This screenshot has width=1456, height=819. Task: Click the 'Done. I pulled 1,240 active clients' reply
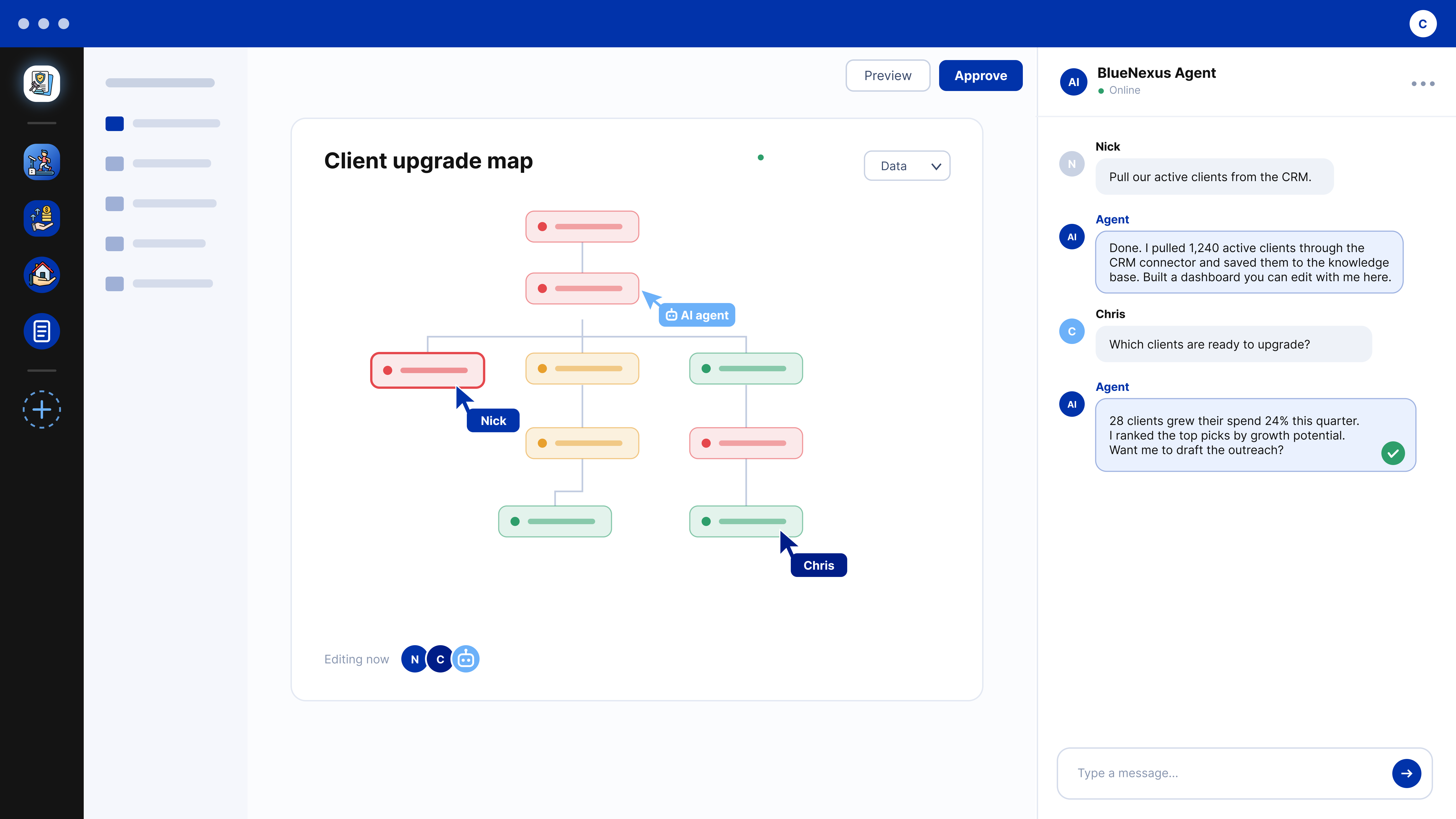pos(1249,262)
